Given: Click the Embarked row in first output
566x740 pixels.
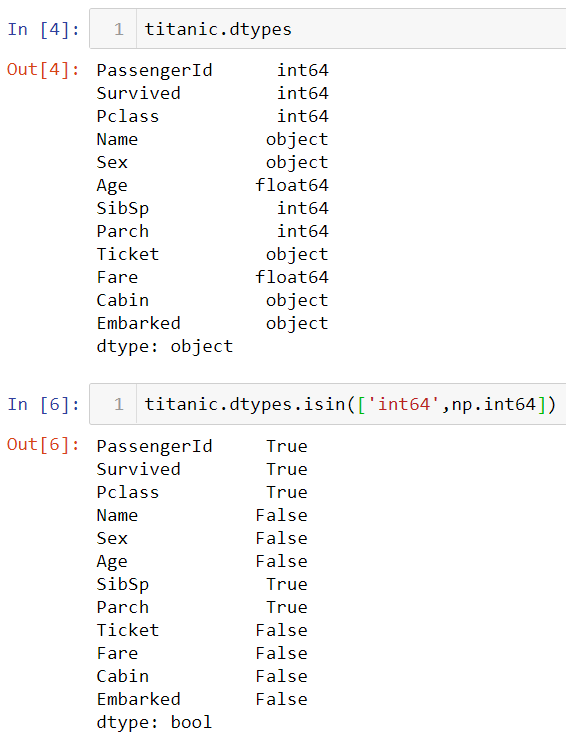Looking at the screenshot, I should click(x=212, y=323).
